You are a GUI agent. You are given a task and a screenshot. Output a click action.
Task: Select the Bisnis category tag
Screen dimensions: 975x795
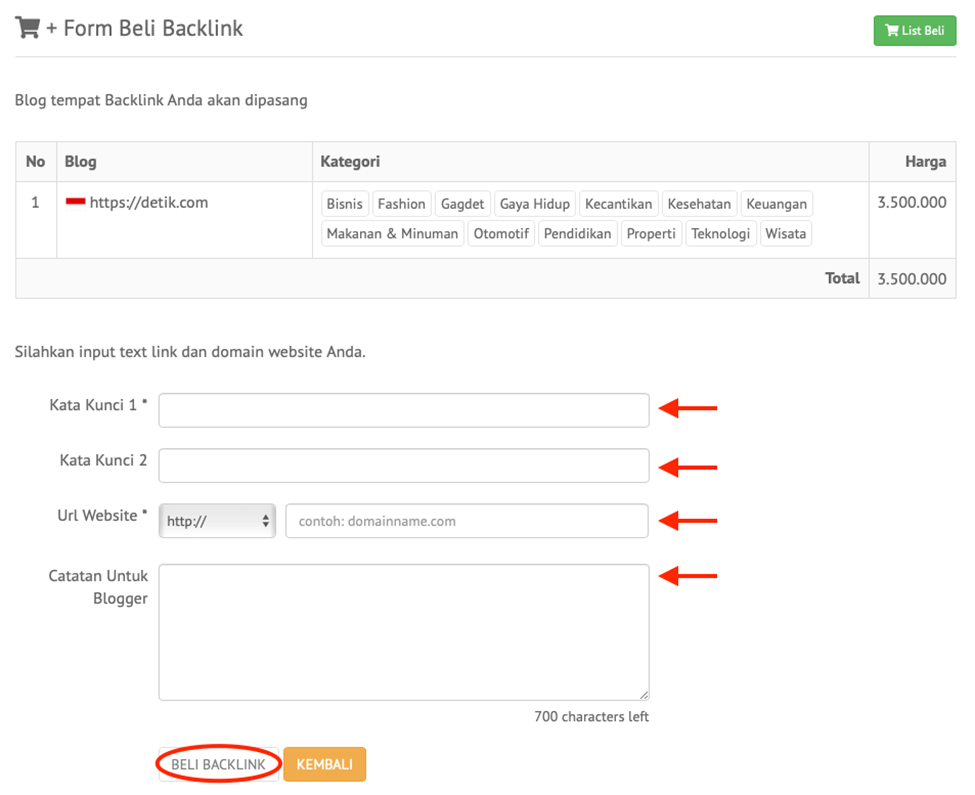click(x=345, y=204)
